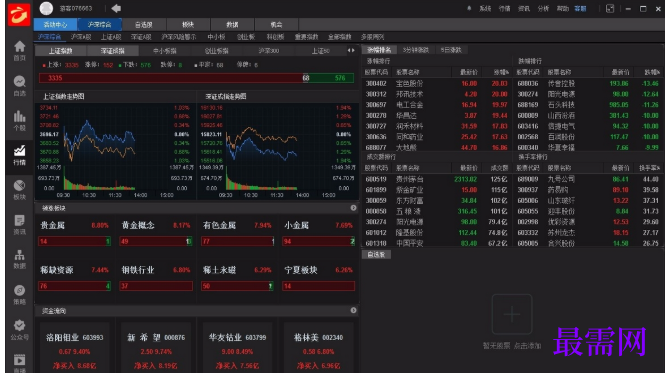Open the 首页 home icon in sidebar

pyautogui.click(x=20, y=50)
